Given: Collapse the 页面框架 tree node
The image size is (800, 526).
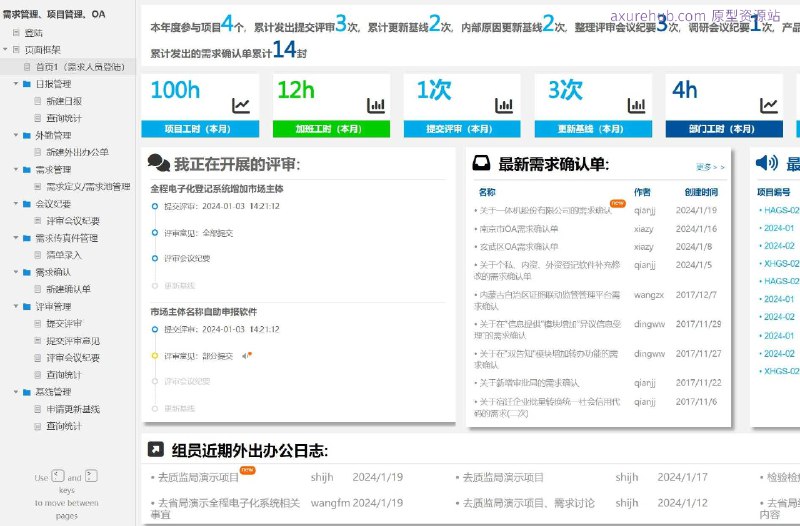Looking at the screenshot, I should point(5,49).
